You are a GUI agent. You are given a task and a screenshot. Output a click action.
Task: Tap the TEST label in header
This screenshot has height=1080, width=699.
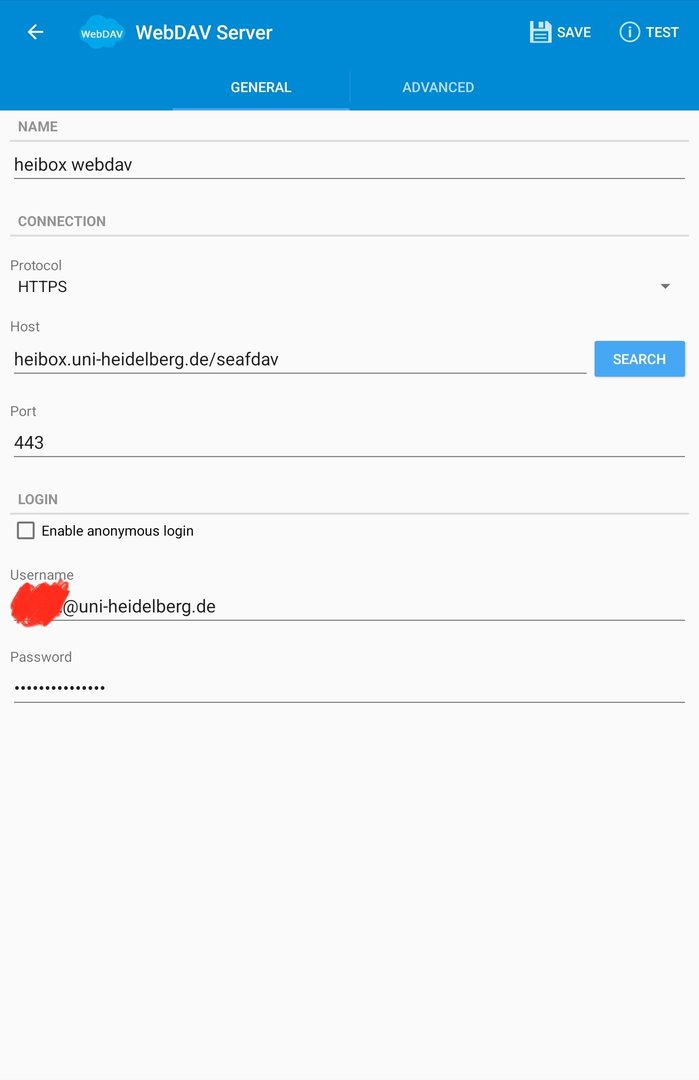pyautogui.click(x=662, y=32)
